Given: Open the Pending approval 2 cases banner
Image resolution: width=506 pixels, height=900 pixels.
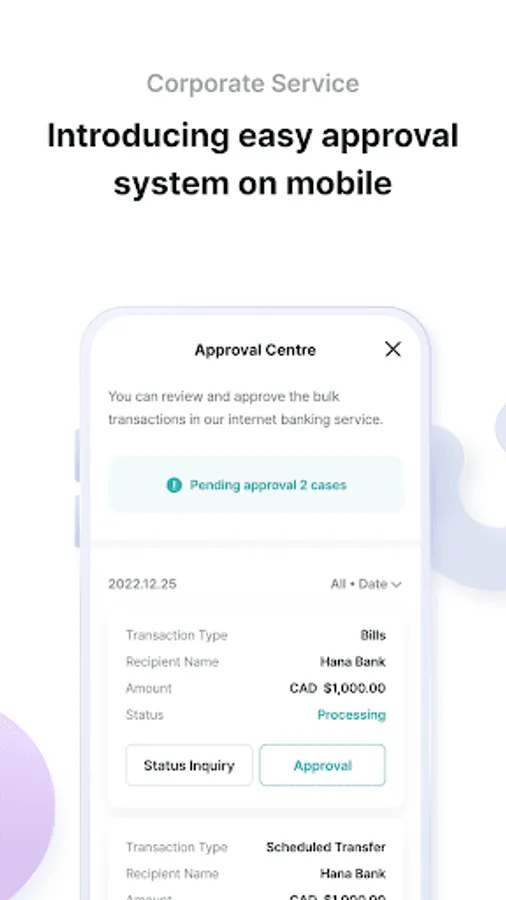Looking at the screenshot, I should coord(255,485).
